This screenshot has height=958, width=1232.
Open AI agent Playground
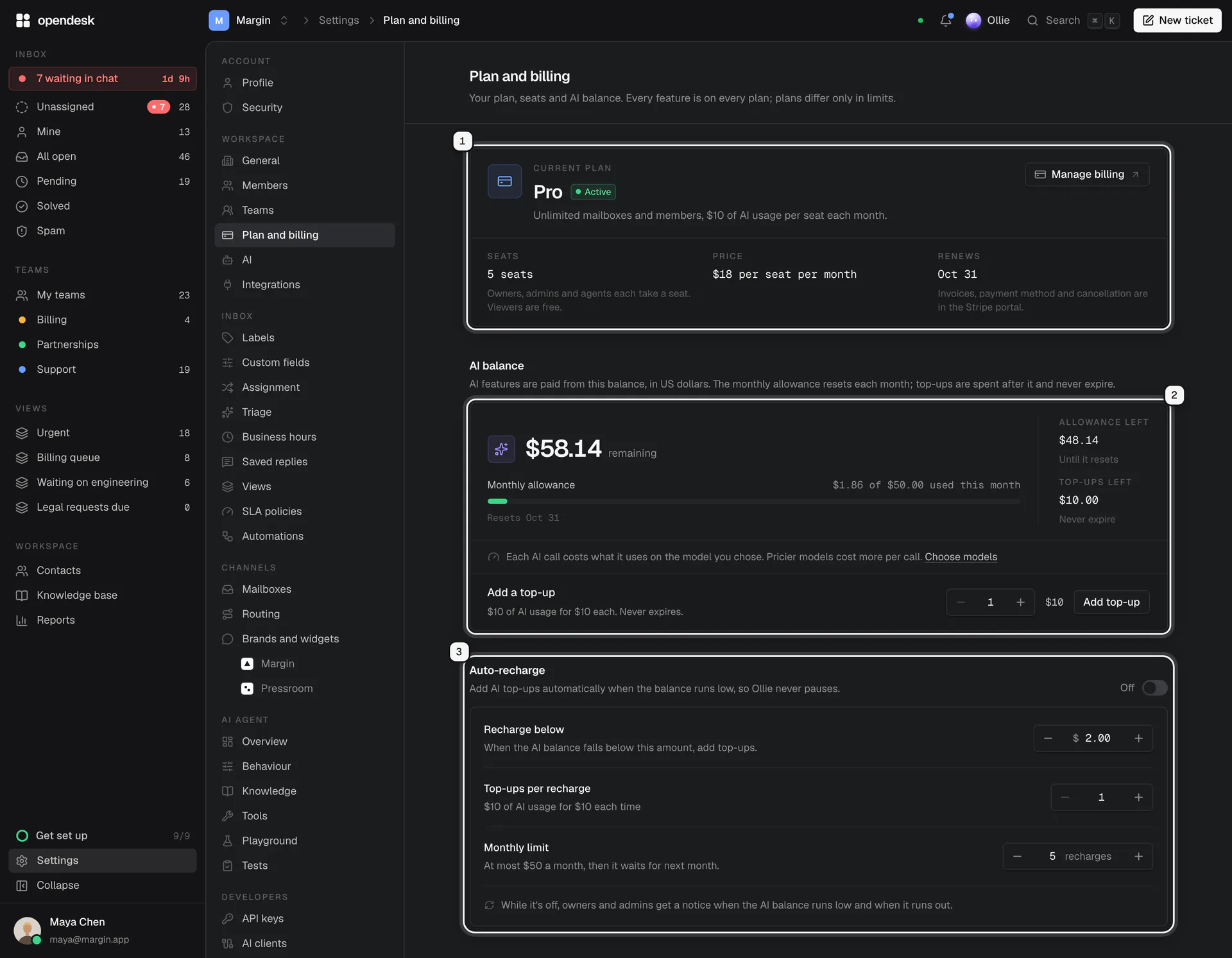304,841
